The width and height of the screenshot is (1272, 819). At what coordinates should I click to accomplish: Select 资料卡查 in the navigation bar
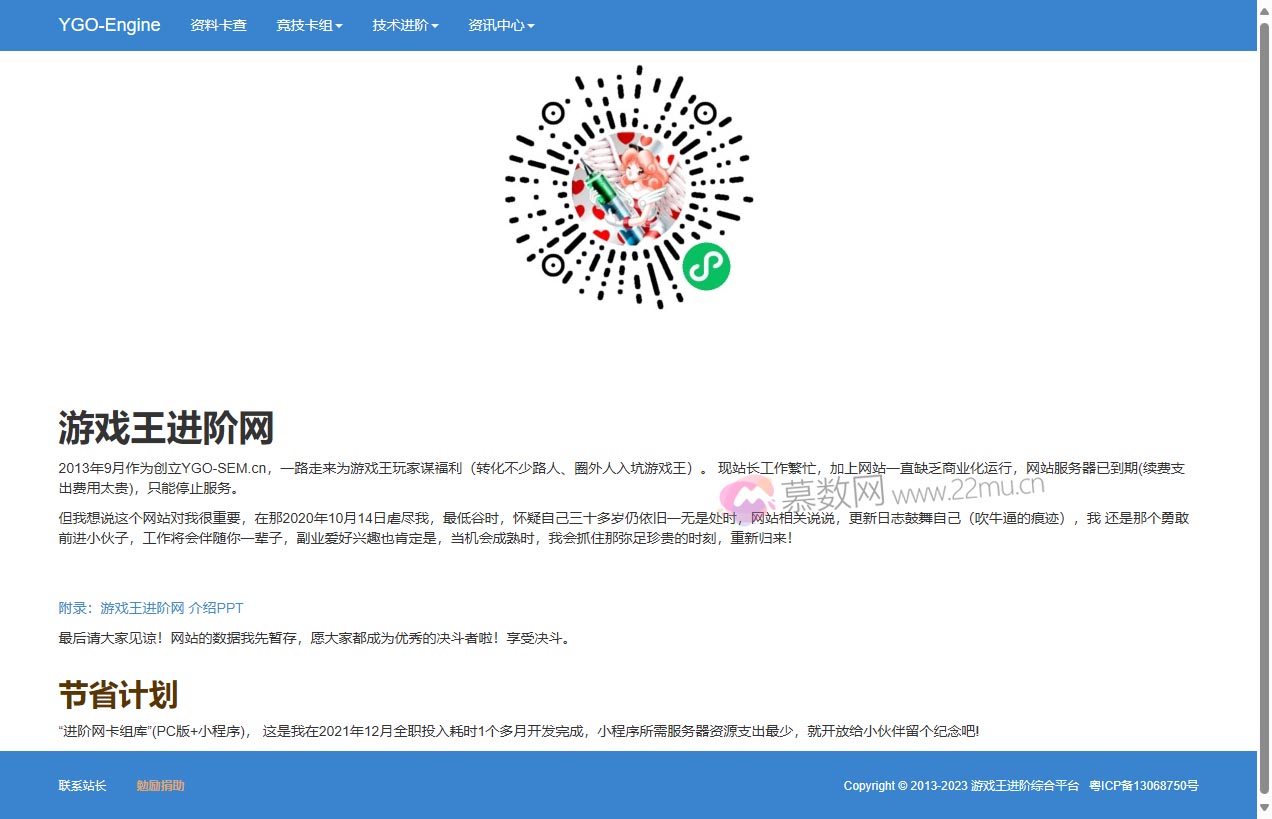tap(218, 25)
